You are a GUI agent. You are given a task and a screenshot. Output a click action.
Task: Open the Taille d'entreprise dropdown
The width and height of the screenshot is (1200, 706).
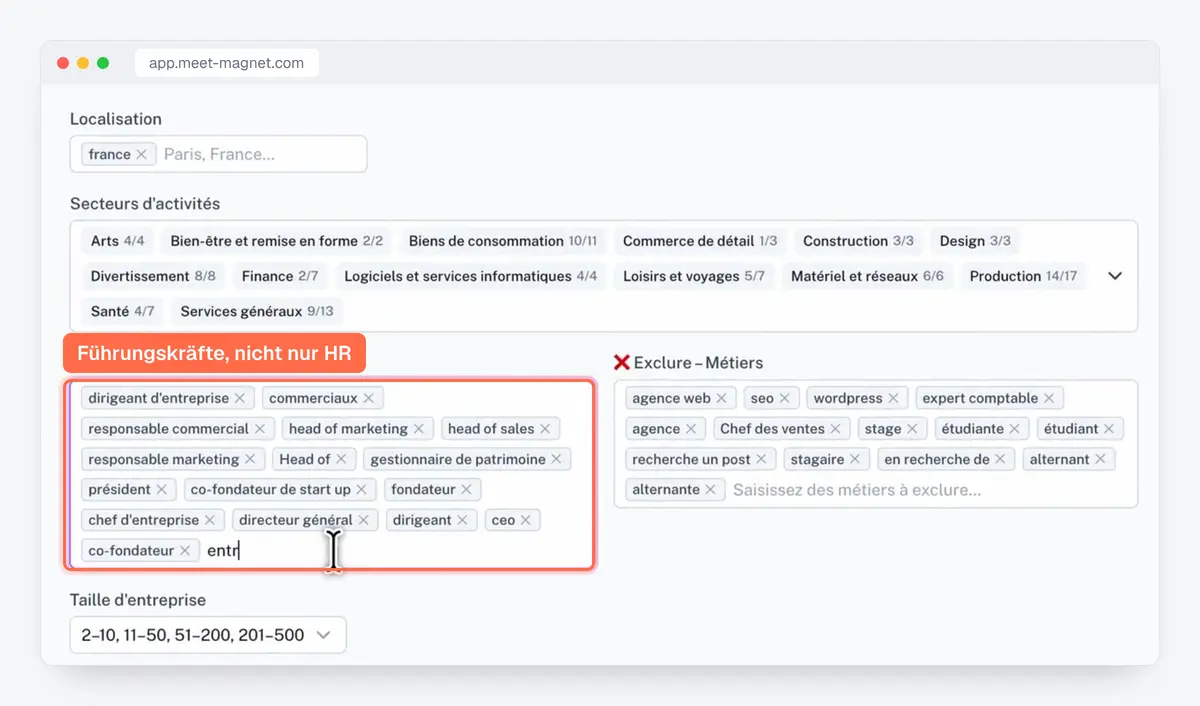[x=208, y=635]
